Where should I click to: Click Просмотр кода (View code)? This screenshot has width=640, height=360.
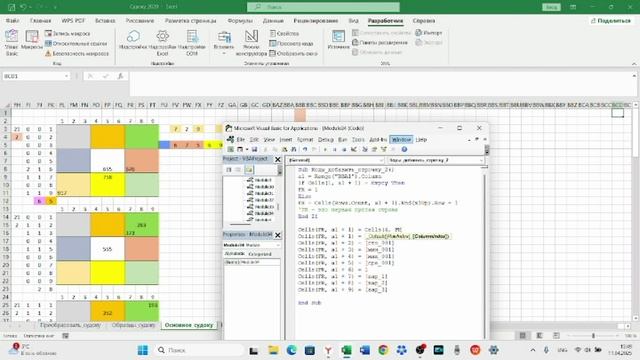coord(291,43)
